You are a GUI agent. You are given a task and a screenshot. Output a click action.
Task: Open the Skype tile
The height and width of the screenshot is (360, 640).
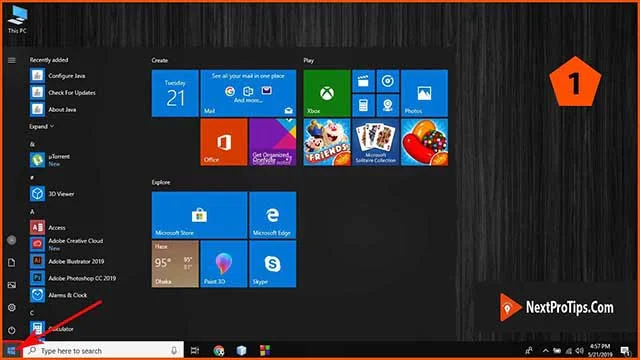point(273,264)
